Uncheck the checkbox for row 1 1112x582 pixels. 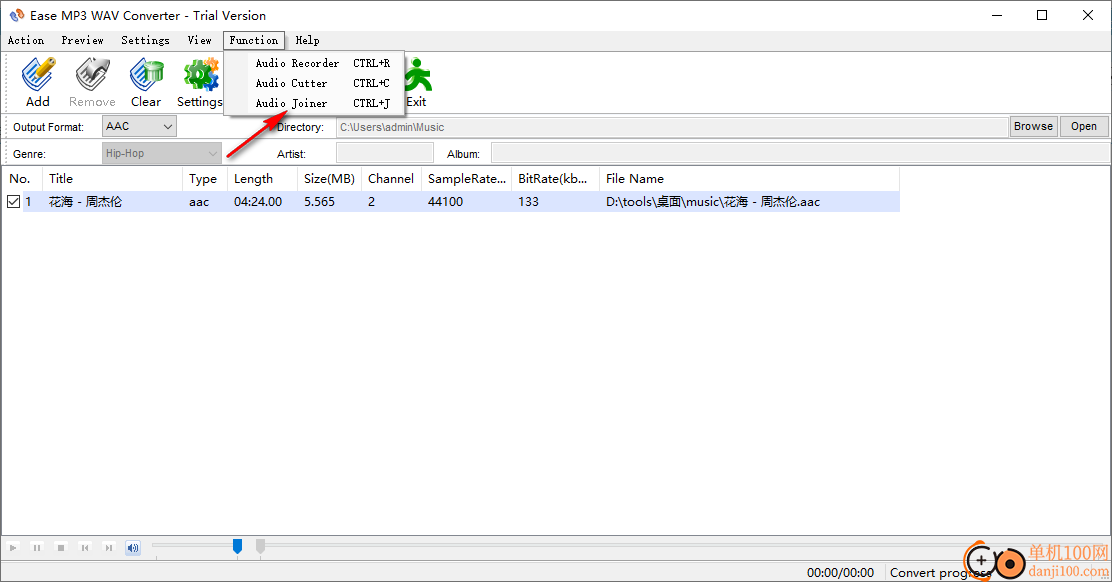tap(13, 201)
